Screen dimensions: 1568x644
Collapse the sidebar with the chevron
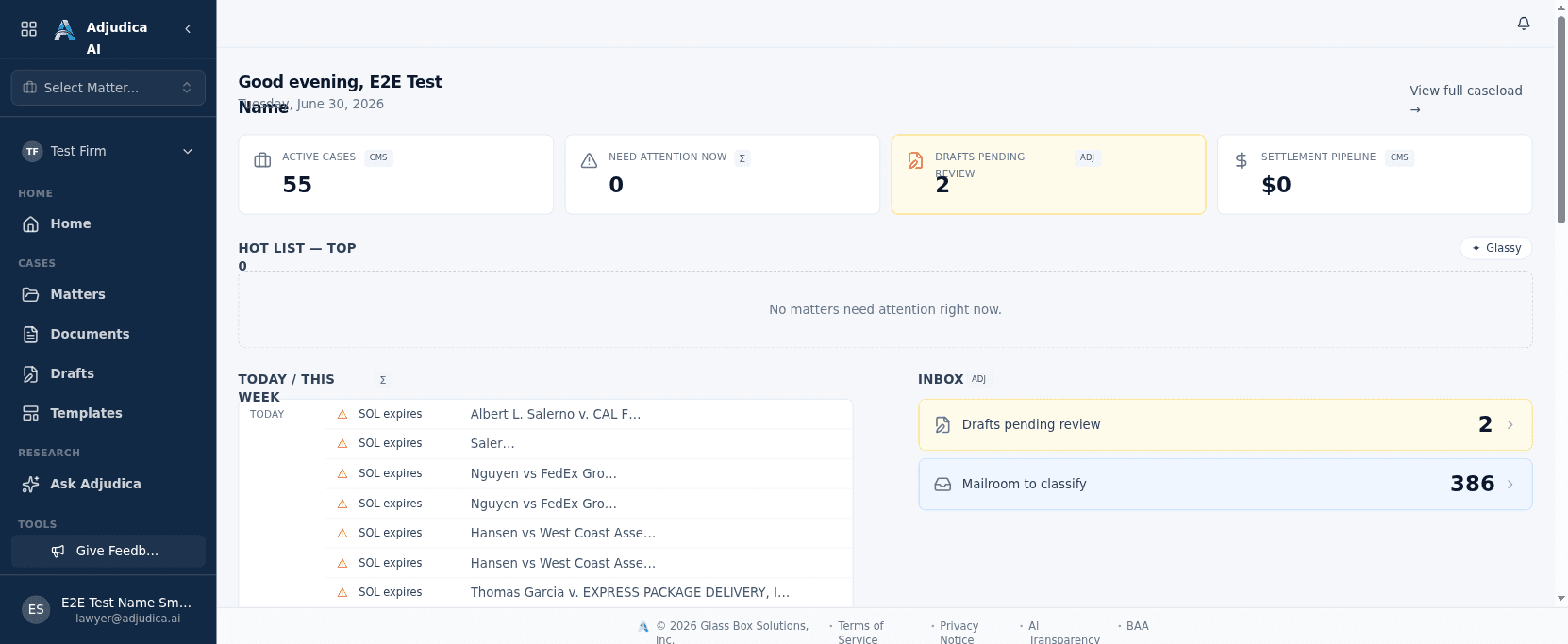point(188,29)
